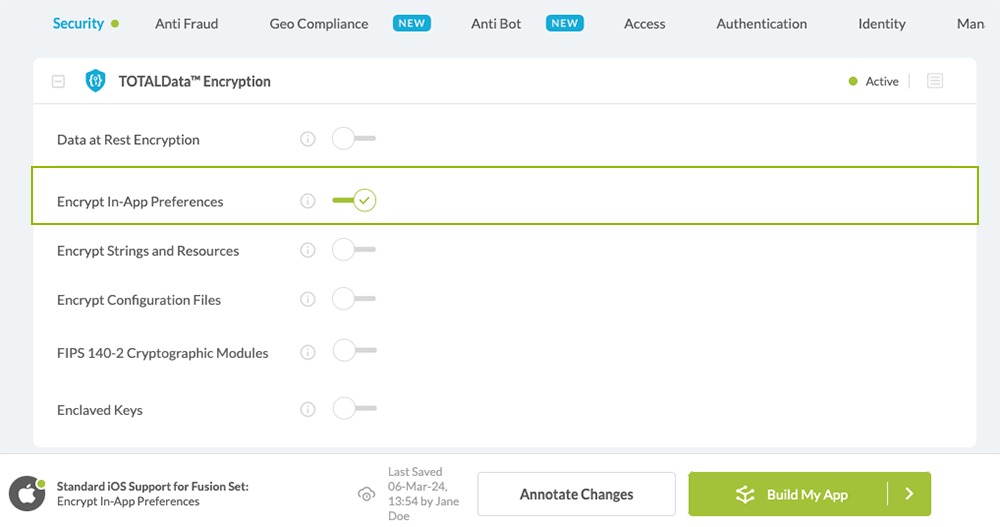Click the cloud save status icon

tap(366, 494)
